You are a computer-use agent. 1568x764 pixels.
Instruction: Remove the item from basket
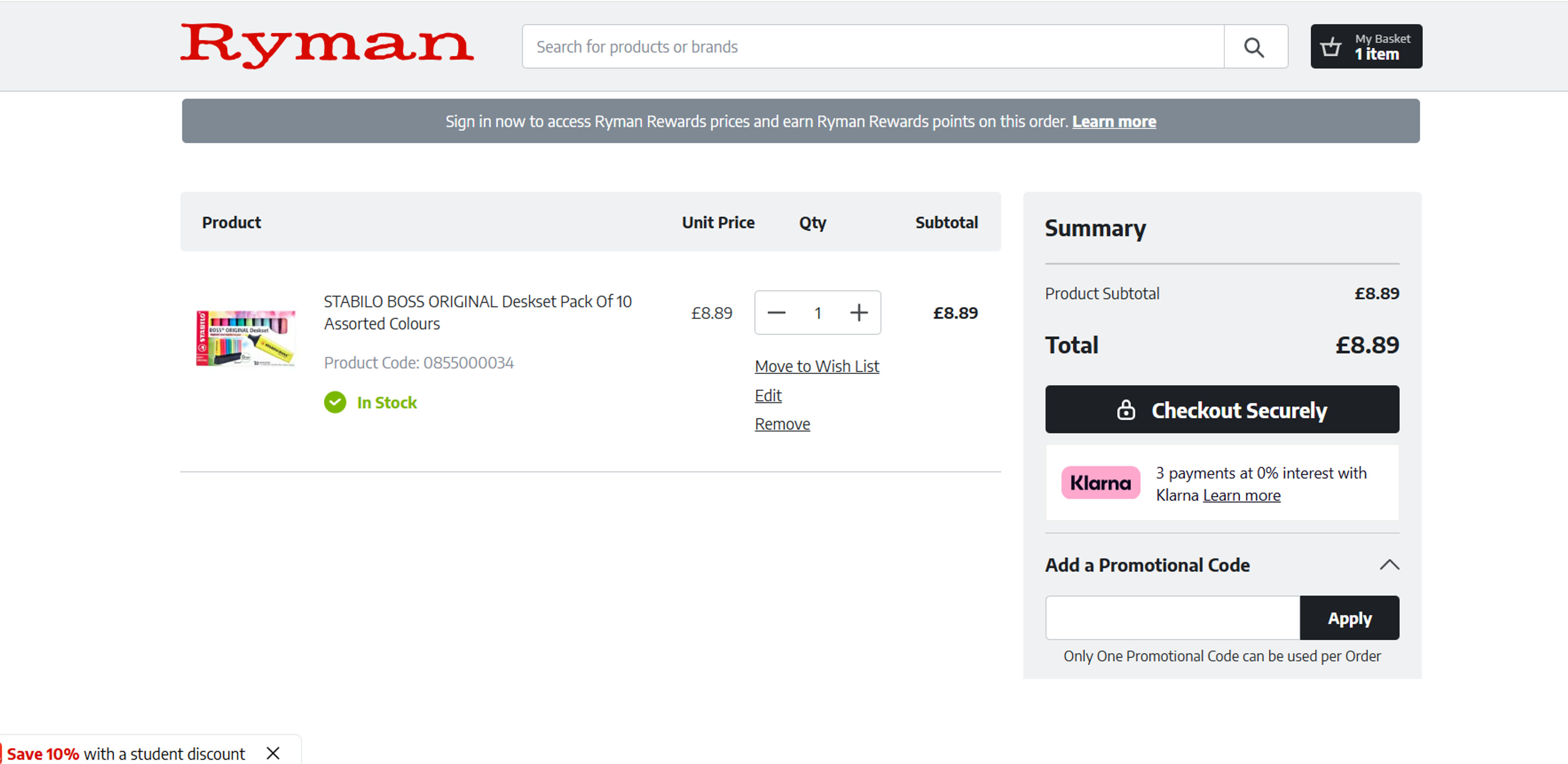[x=782, y=424]
